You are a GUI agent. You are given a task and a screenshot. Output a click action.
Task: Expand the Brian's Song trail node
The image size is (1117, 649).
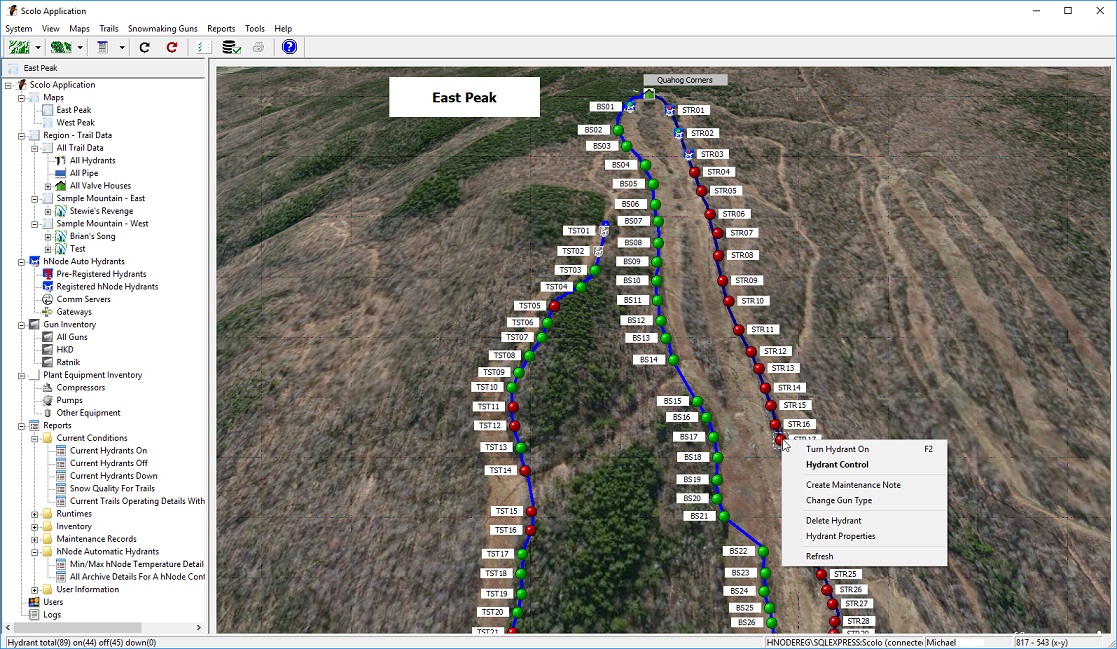point(47,237)
